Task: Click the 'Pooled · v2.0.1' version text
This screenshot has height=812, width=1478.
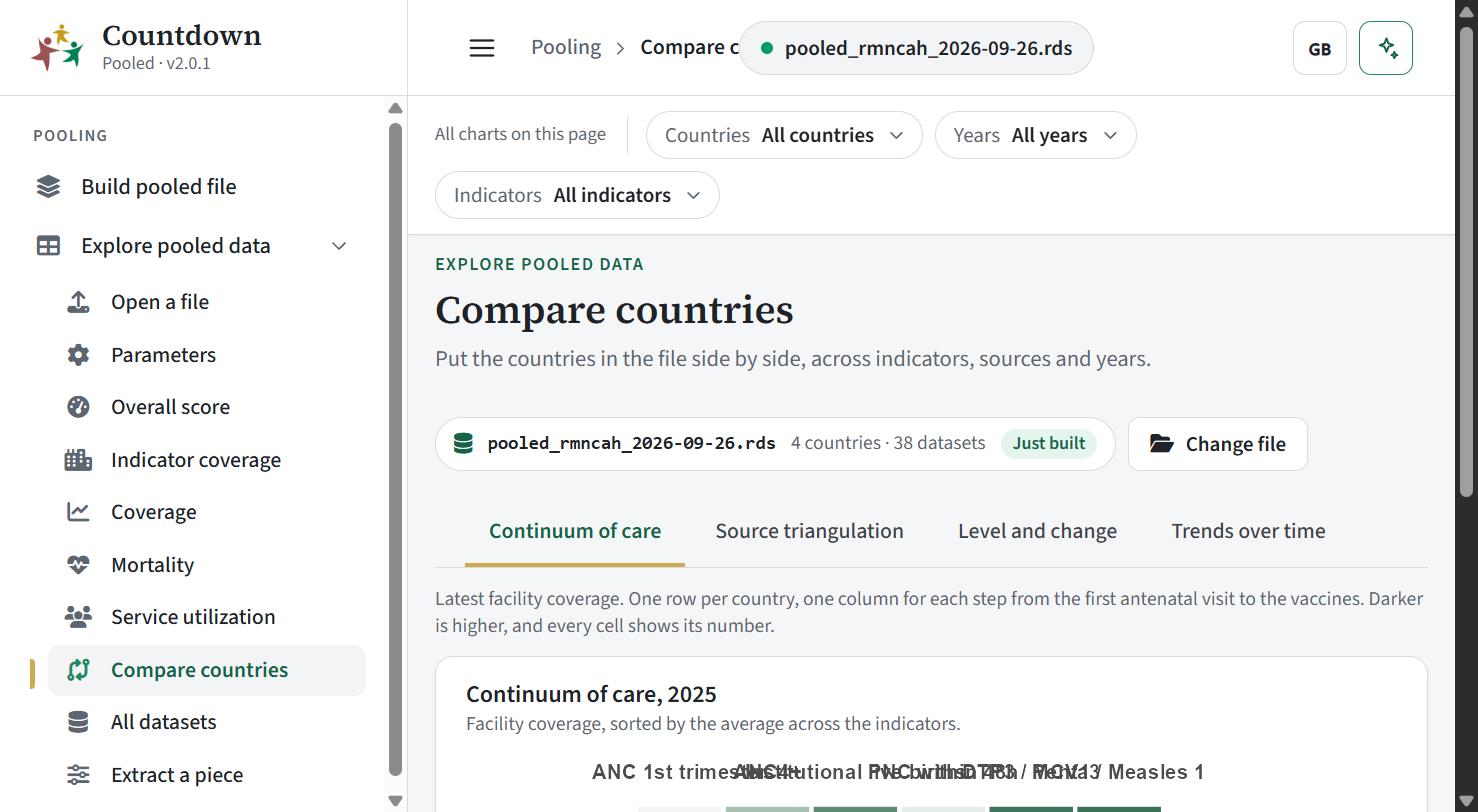Action: [x=156, y=63]
